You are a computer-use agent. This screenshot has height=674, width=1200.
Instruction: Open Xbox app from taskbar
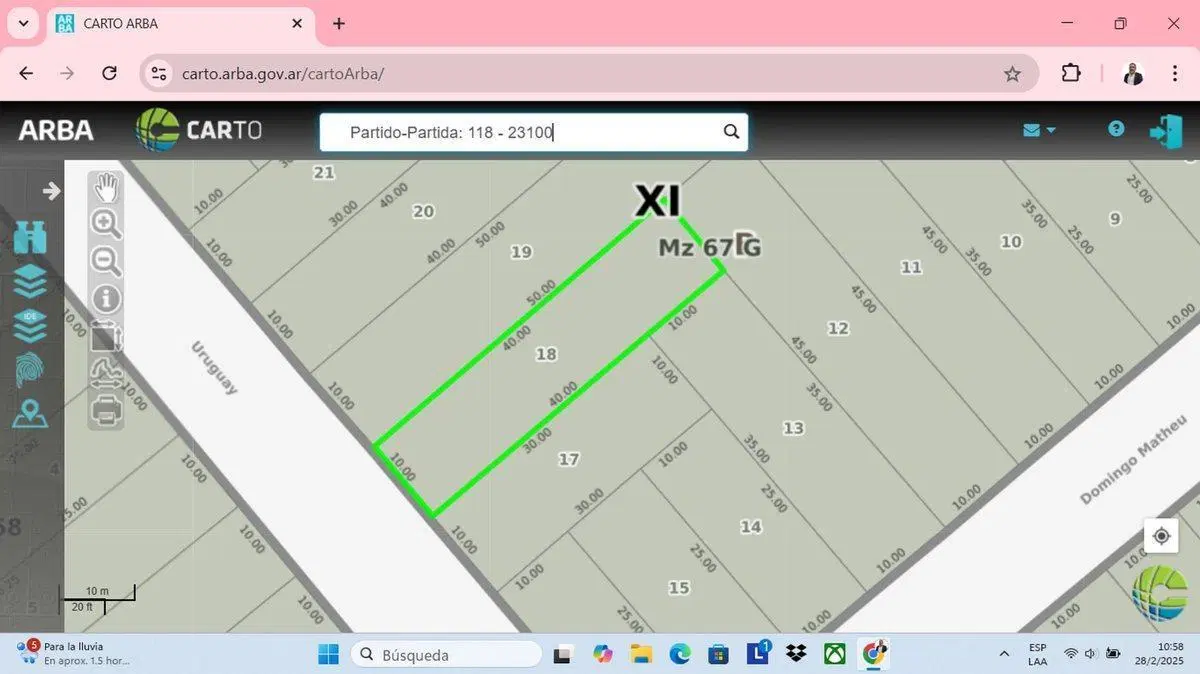pyautogui.click(x=834, y=654)
